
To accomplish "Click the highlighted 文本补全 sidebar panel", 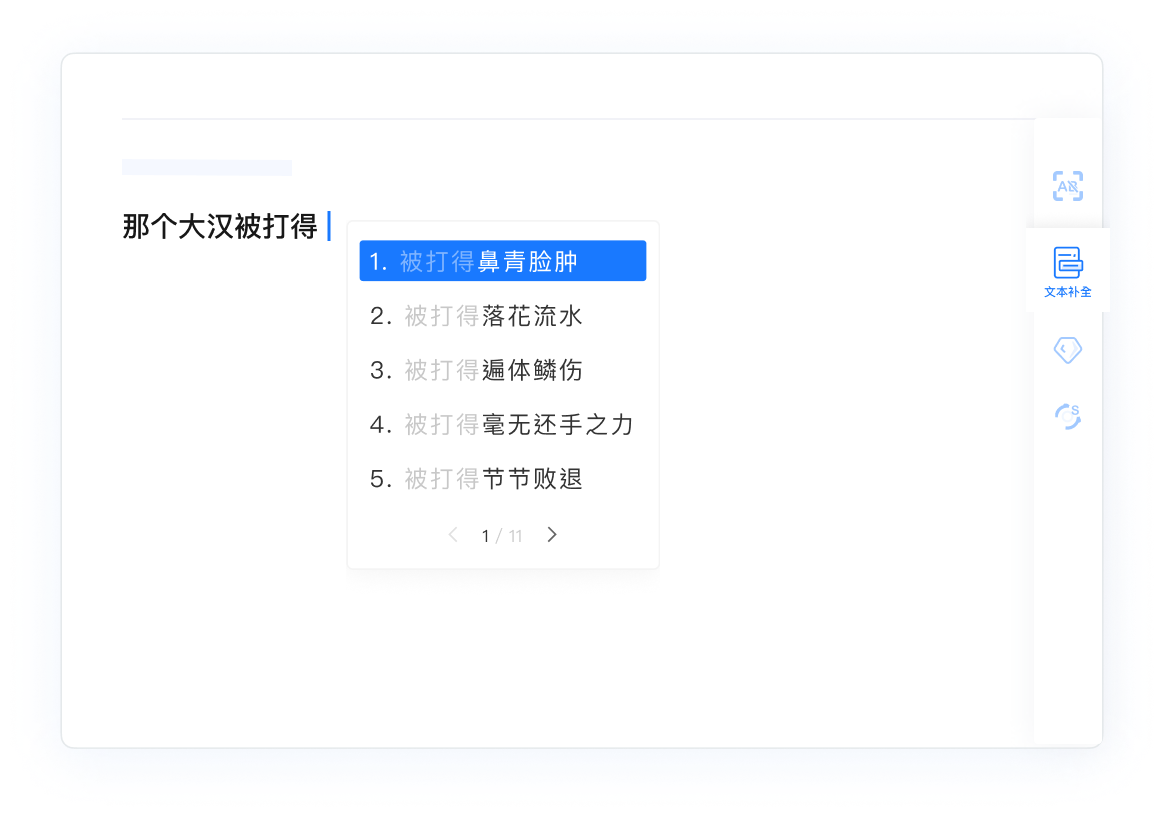I will pos(1068,270).
